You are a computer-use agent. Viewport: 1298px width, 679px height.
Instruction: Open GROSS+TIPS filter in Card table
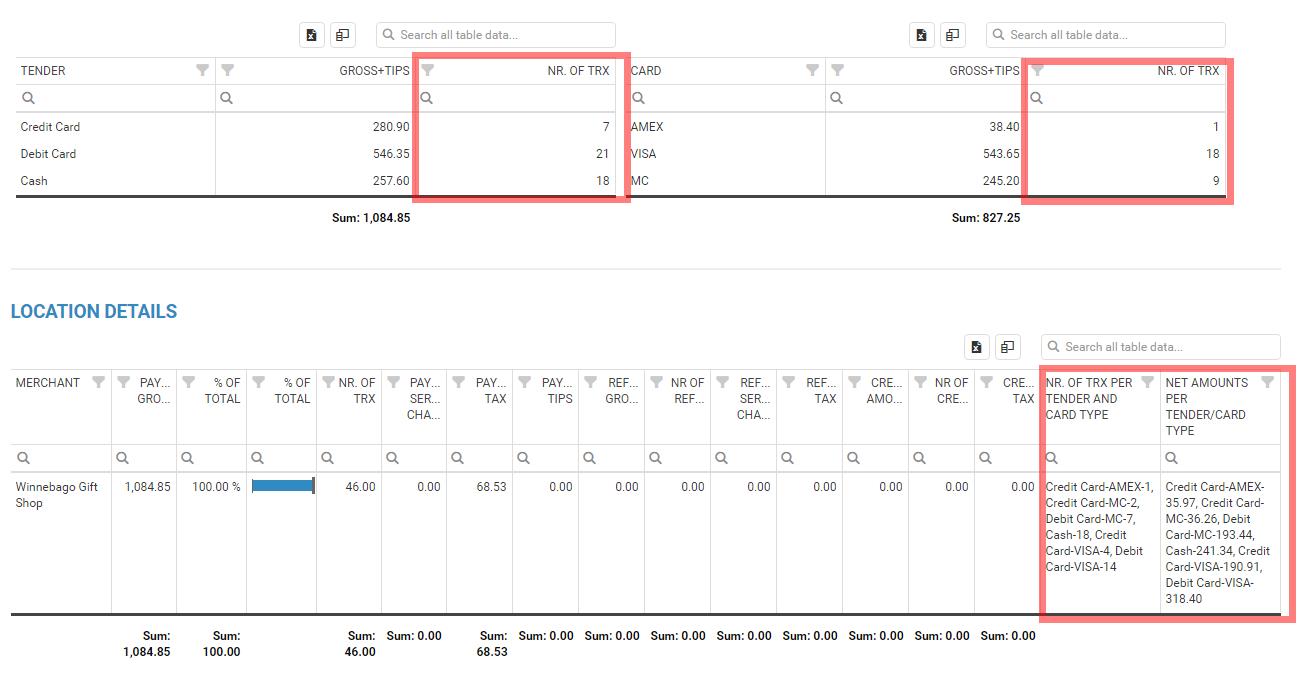coord(837,71)
